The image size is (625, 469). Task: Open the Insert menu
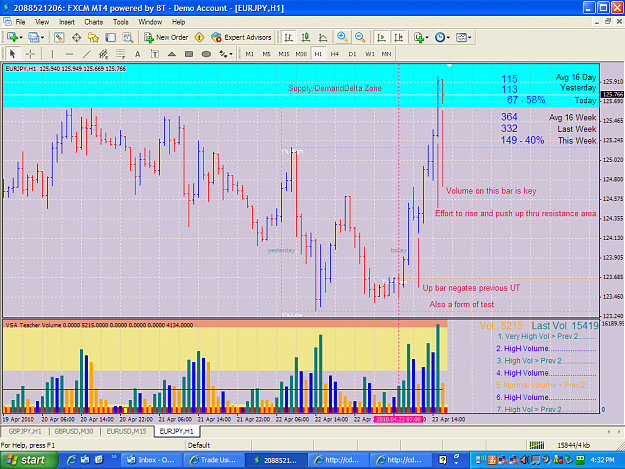pyautogui.click(x=67, y=22)
